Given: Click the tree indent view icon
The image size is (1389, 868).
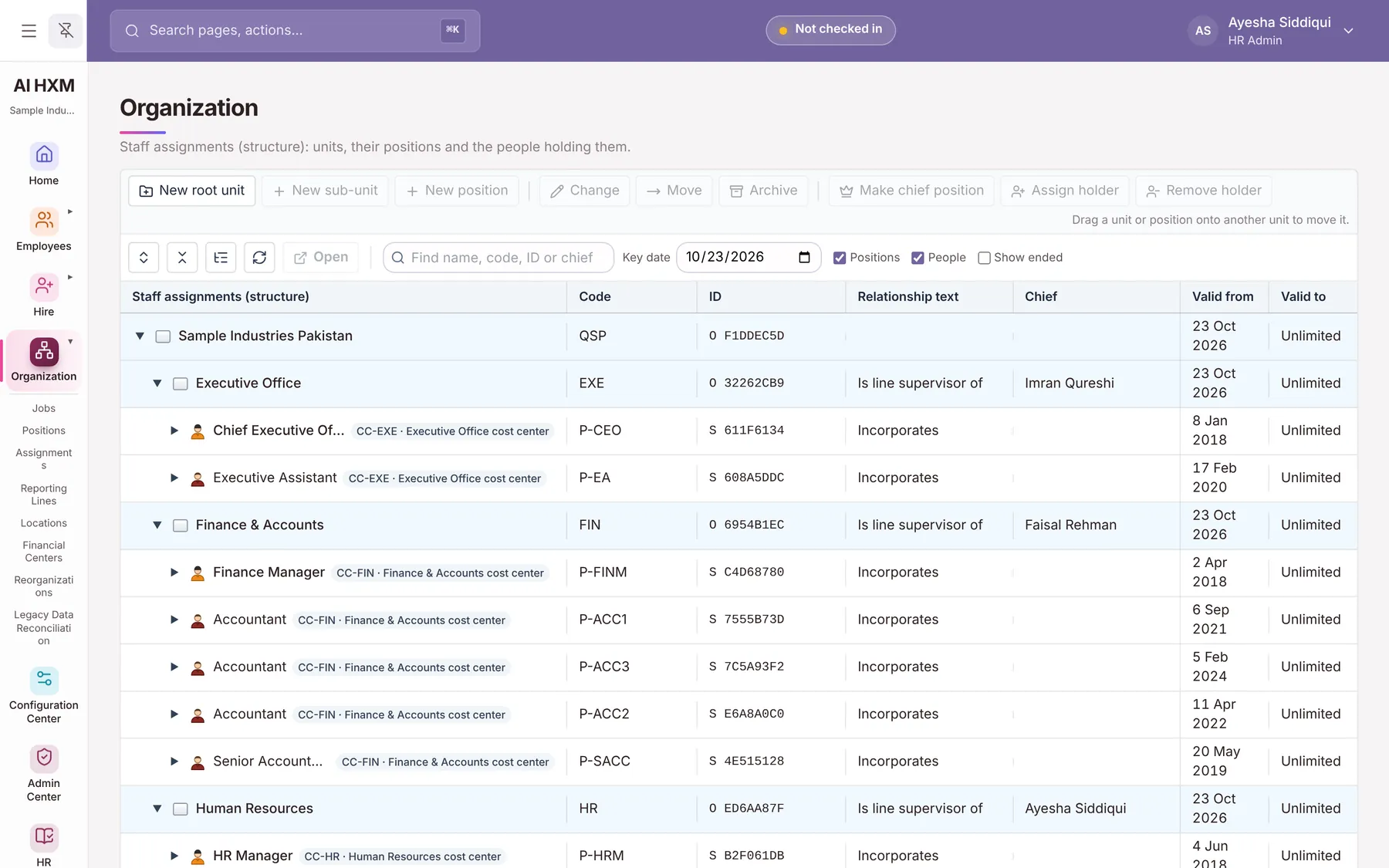Looking at the screenshot, I should (x=221, y=258).
